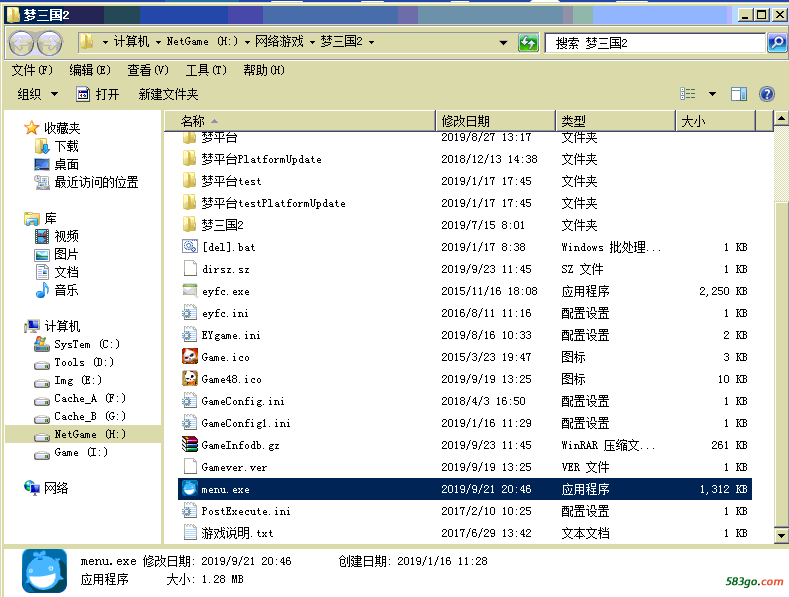789x597 pixels.
Task: Sort by the 类型 column header
Action: [x=615, y=121]
